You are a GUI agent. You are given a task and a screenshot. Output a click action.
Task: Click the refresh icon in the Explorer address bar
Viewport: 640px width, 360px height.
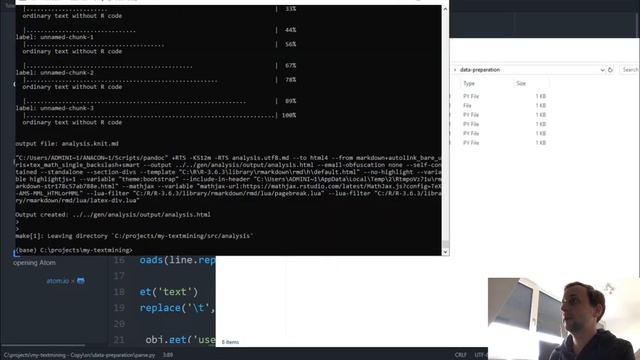610,70
